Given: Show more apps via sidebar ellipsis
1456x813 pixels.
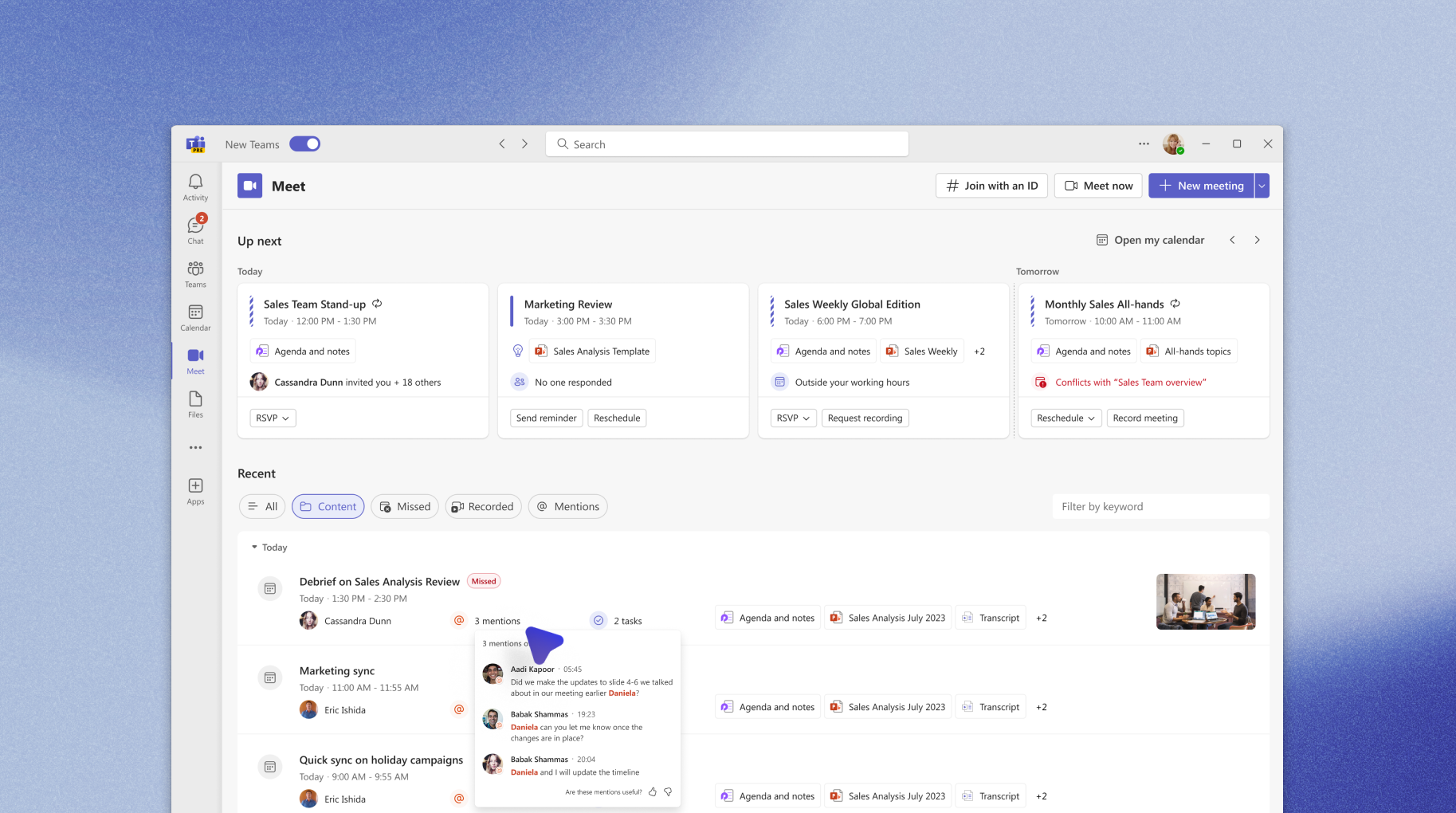Looking at the screenshot, I should pyautogui.click(x=195, y=448).
